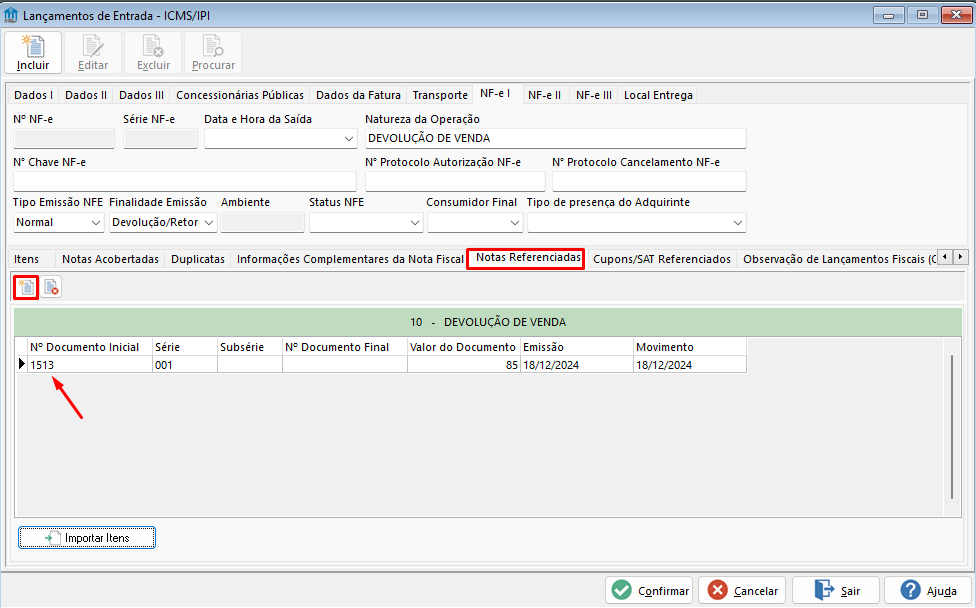
Task: Click the Editar toolbar button
Action: 93,53
